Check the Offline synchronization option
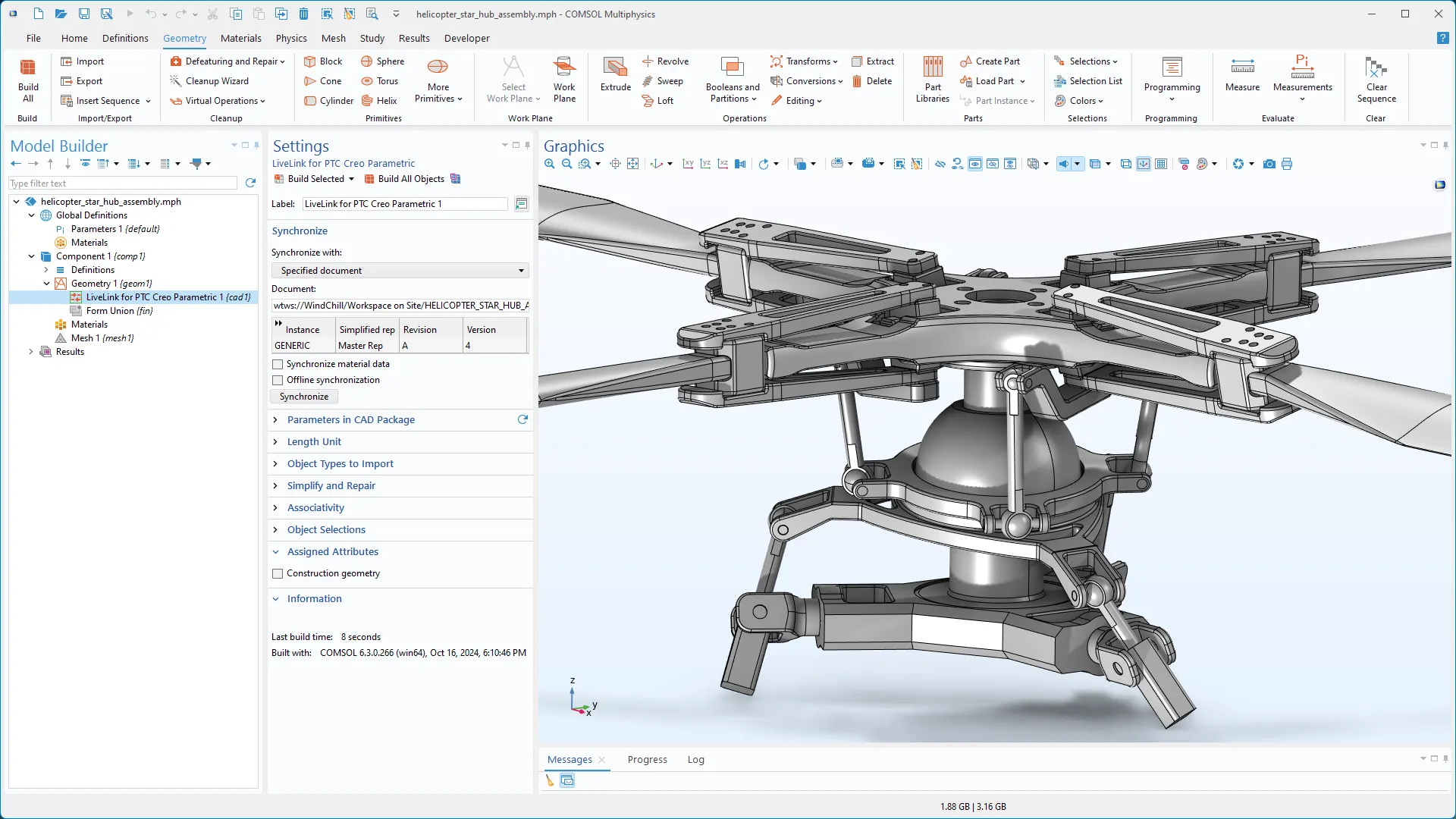Viewport: 1456px width, 819px height. pos(278,380)
